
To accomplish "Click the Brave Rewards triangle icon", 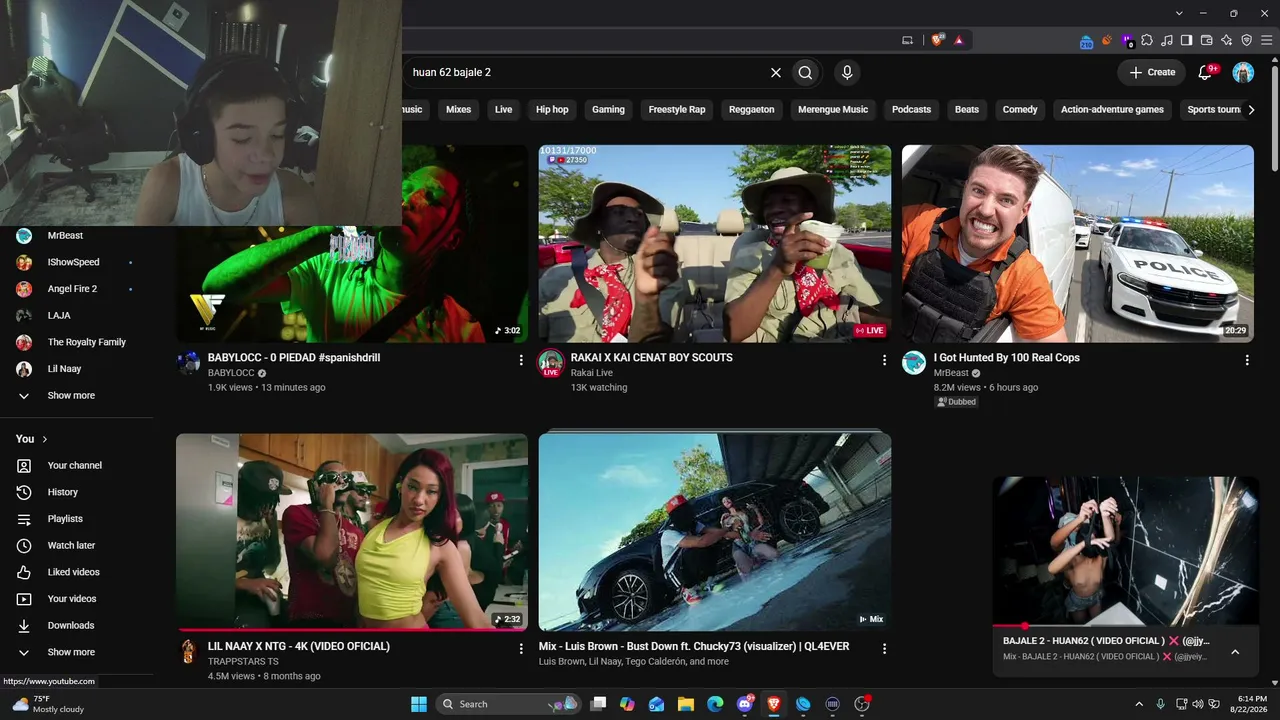I will coord(958,40).
